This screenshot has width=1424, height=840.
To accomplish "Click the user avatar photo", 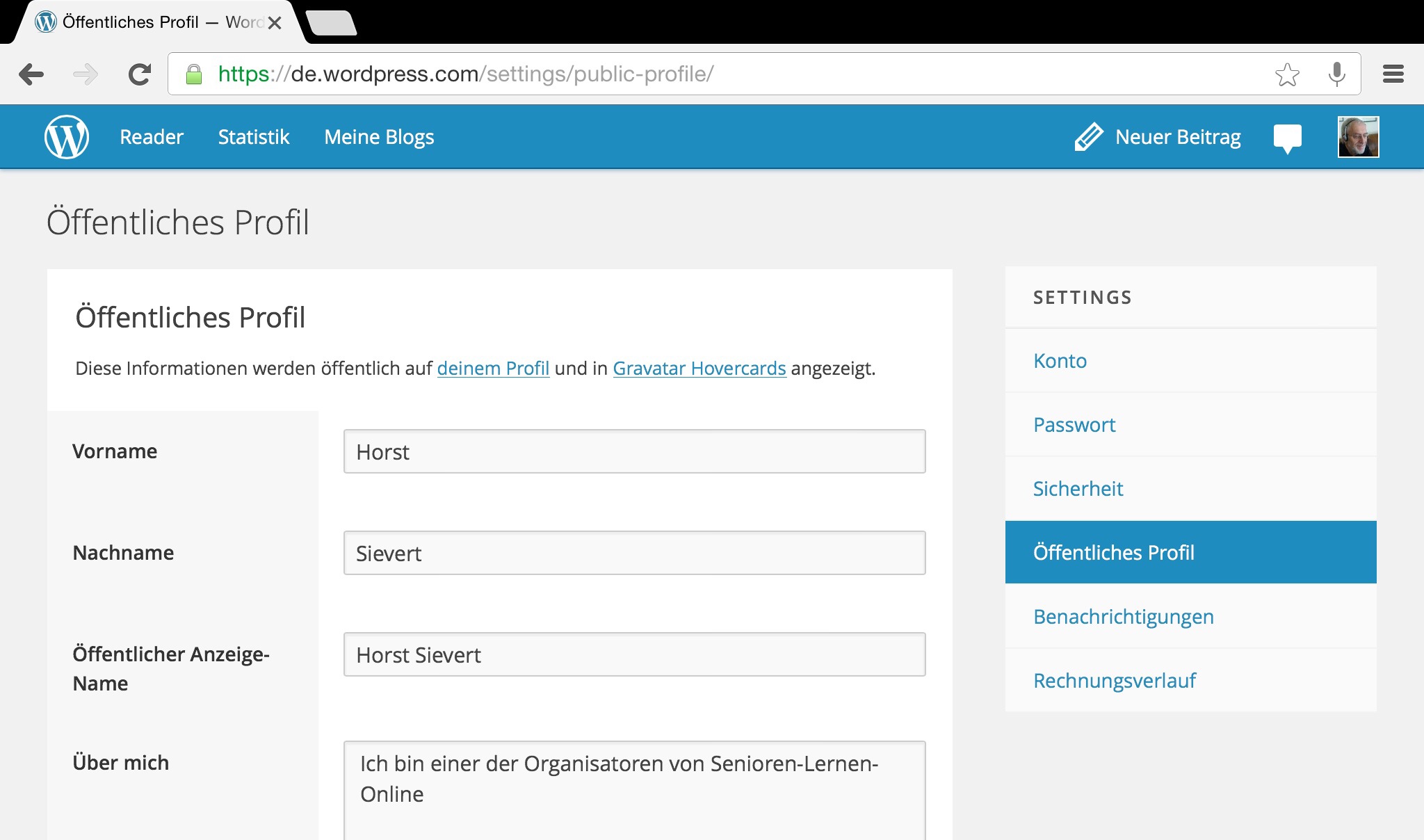I will coord(1358,137).
